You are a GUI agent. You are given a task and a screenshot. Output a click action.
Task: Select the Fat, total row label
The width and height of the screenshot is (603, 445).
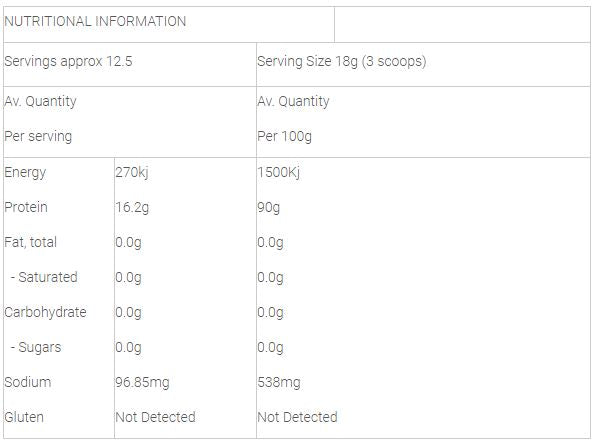tap(31, 242)
